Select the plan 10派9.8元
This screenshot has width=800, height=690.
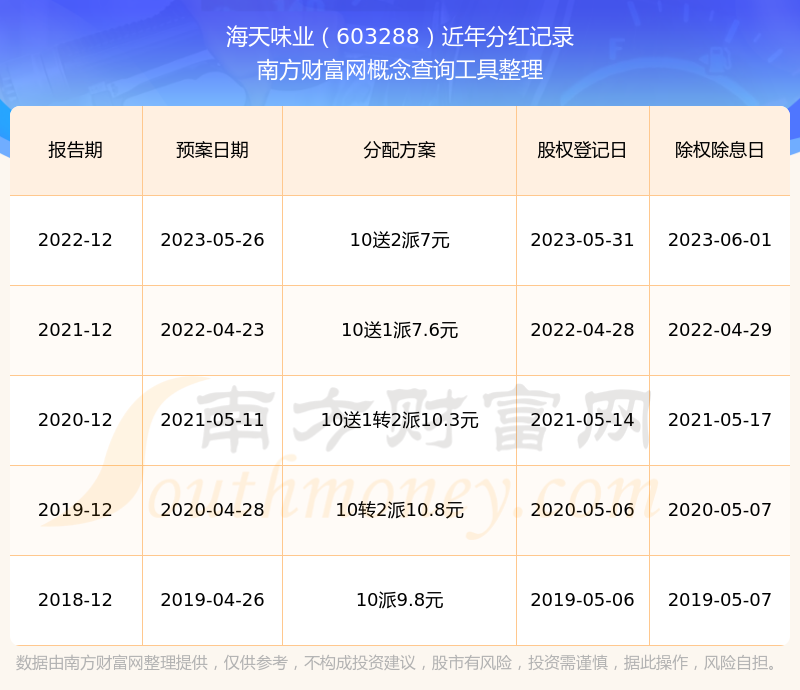(x=399, y=600)
